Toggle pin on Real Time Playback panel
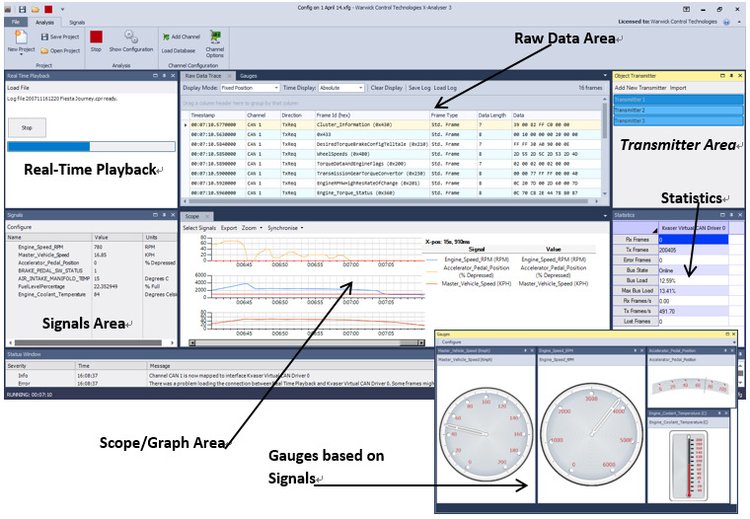Image resolution: width=750 pixels, height=519 pixels. click(163, 75)
